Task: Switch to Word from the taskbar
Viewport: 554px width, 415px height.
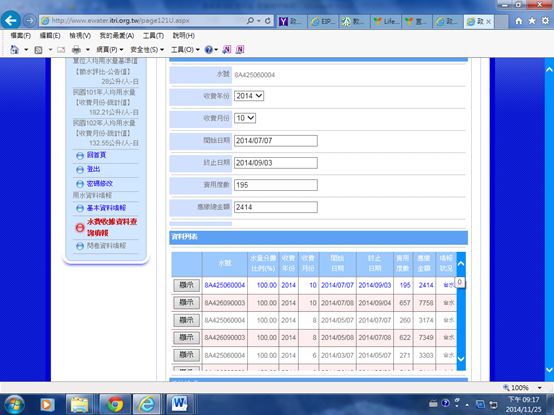Action: click(179, 404)
